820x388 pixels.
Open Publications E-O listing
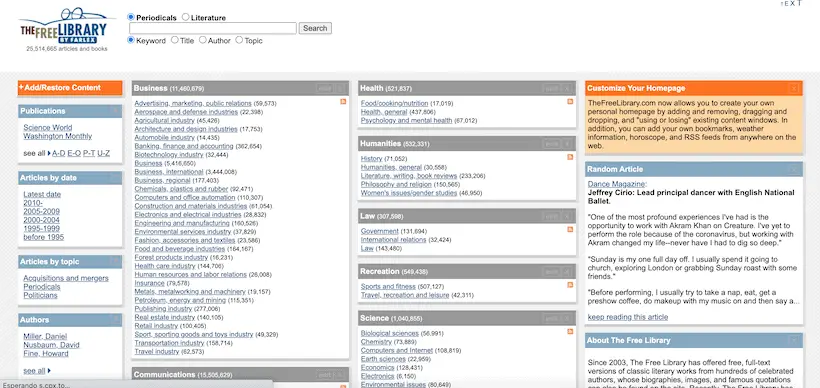(74, 153)
